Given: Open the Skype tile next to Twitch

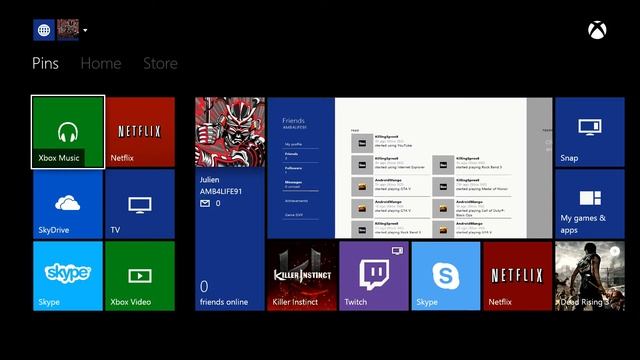Looking at the screenshot, I should [x=446, y=276].
